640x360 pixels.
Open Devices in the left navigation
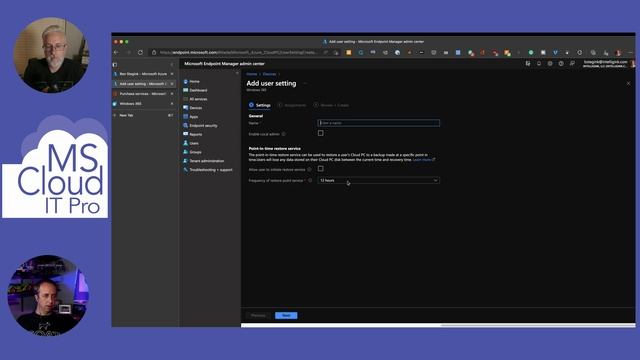tap(196, 108)
